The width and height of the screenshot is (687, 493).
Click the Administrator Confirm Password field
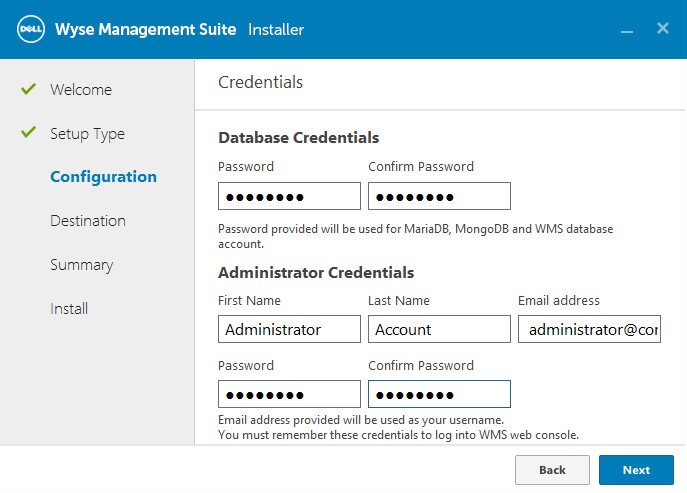[x=439, y=394]
